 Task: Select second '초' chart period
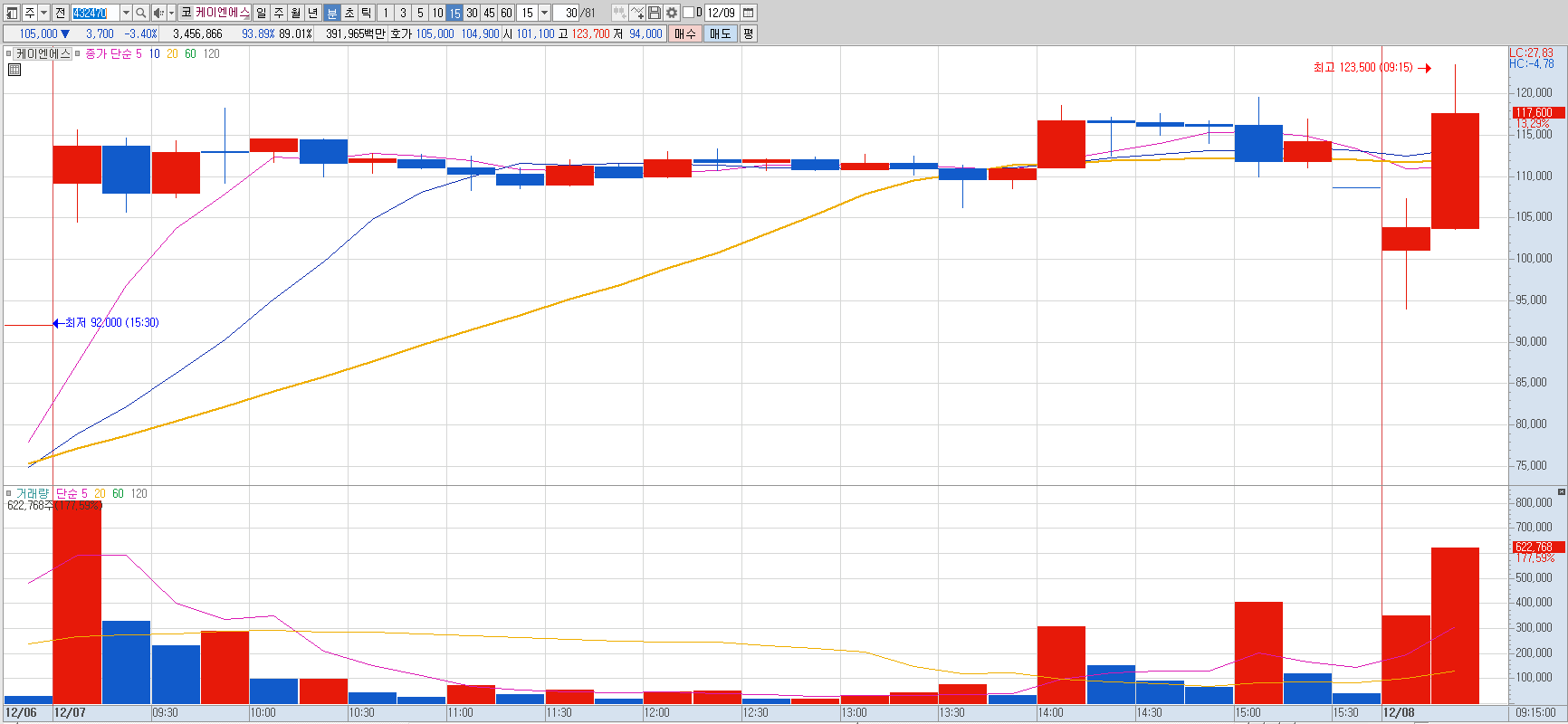coord(349,13)
